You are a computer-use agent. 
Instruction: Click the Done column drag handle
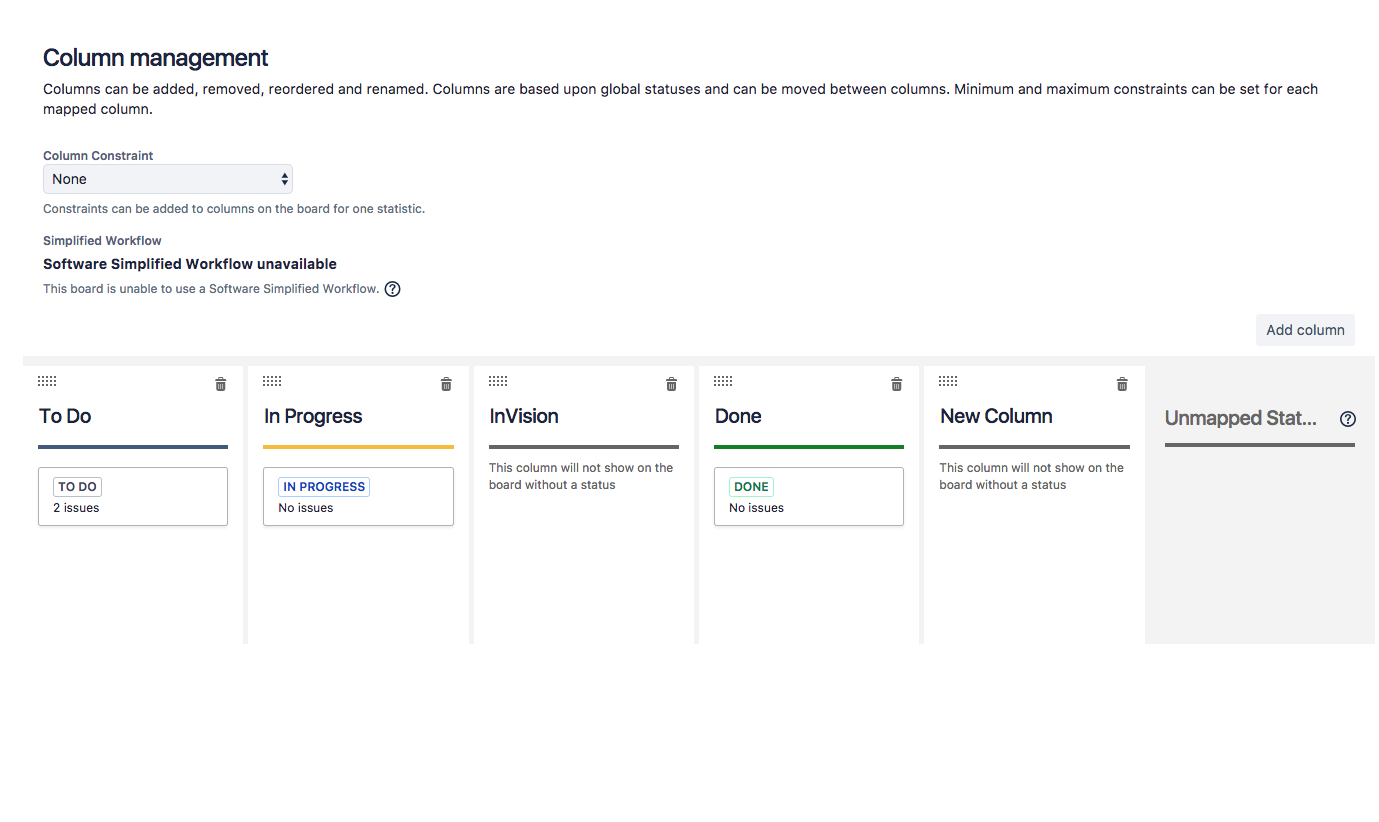[723, 381]
